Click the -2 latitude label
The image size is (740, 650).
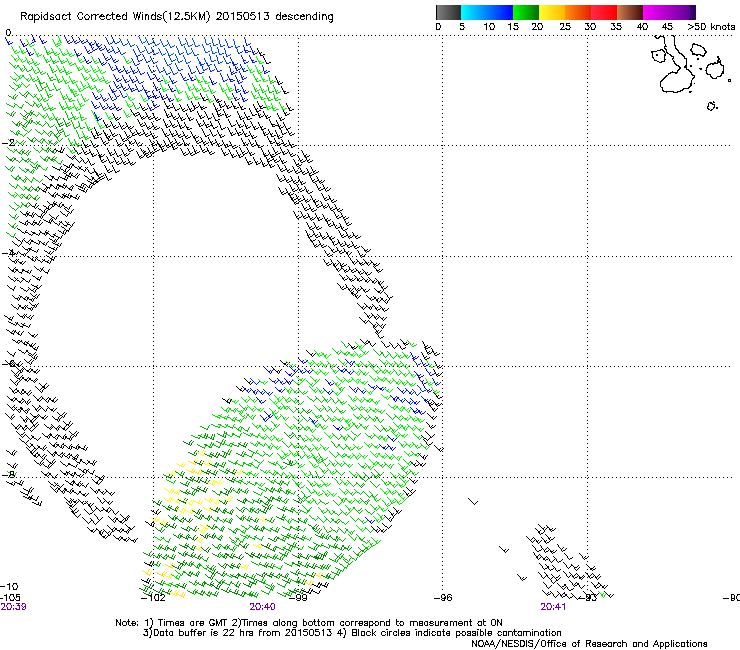point(8,143)
